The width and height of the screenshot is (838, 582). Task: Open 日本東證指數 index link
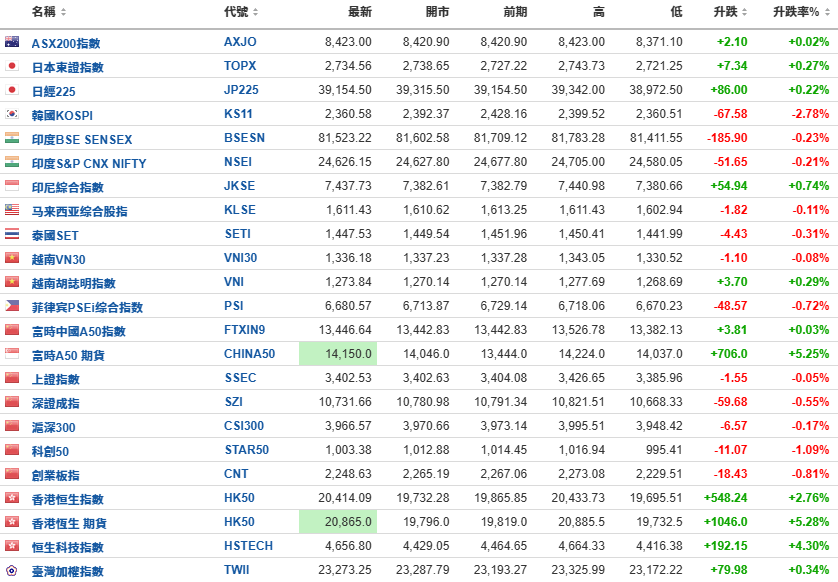pos(67,67)
